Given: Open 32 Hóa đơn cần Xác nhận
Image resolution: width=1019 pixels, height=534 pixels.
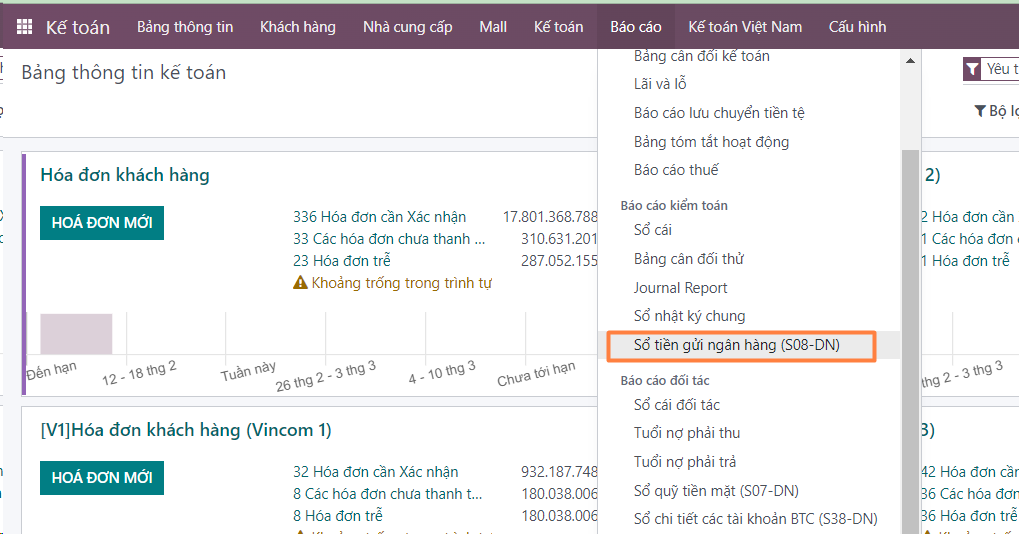Looking at the screenshot, I should point(376,472).
